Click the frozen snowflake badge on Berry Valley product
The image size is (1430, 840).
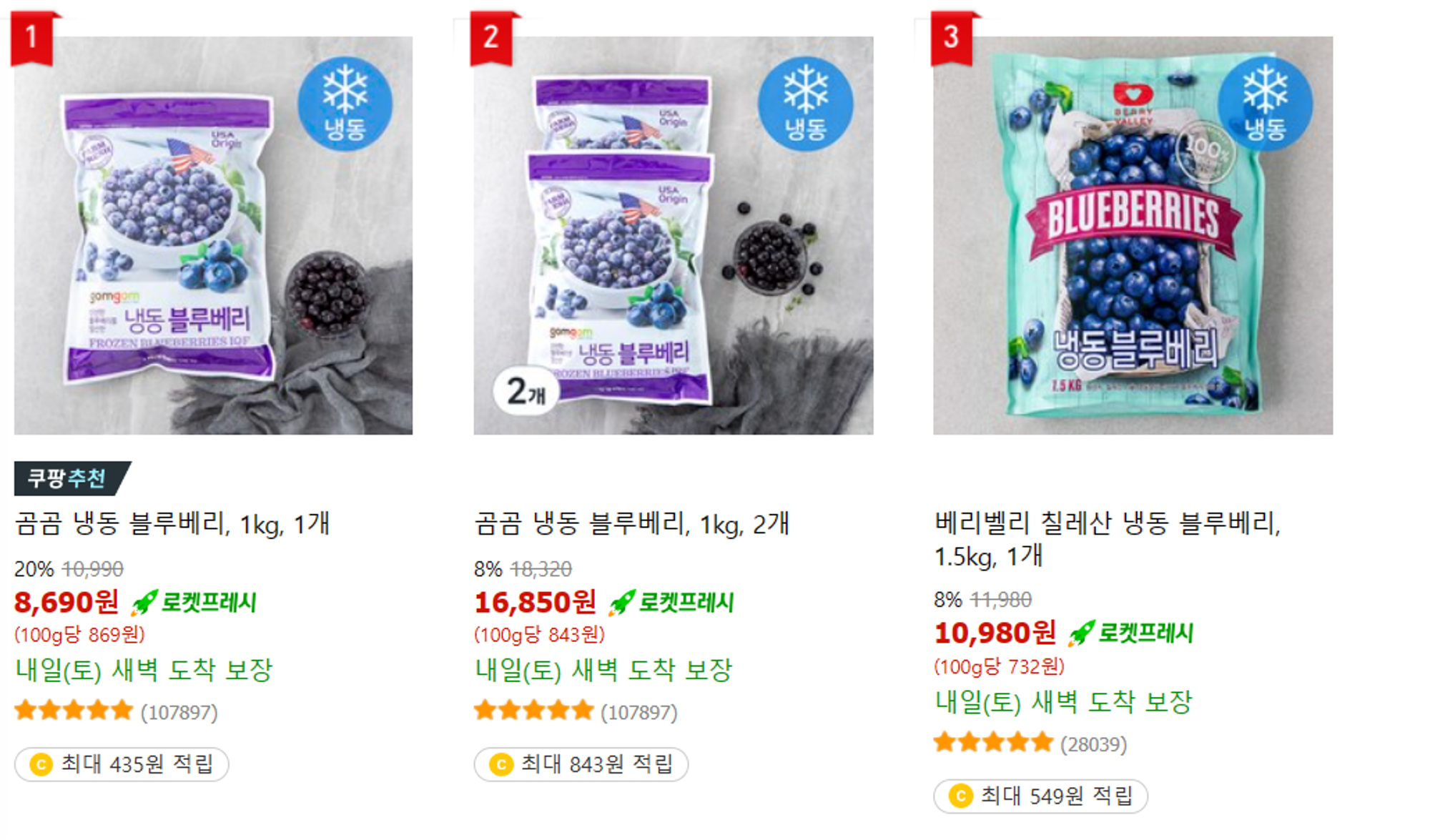tap(1265, 104)
